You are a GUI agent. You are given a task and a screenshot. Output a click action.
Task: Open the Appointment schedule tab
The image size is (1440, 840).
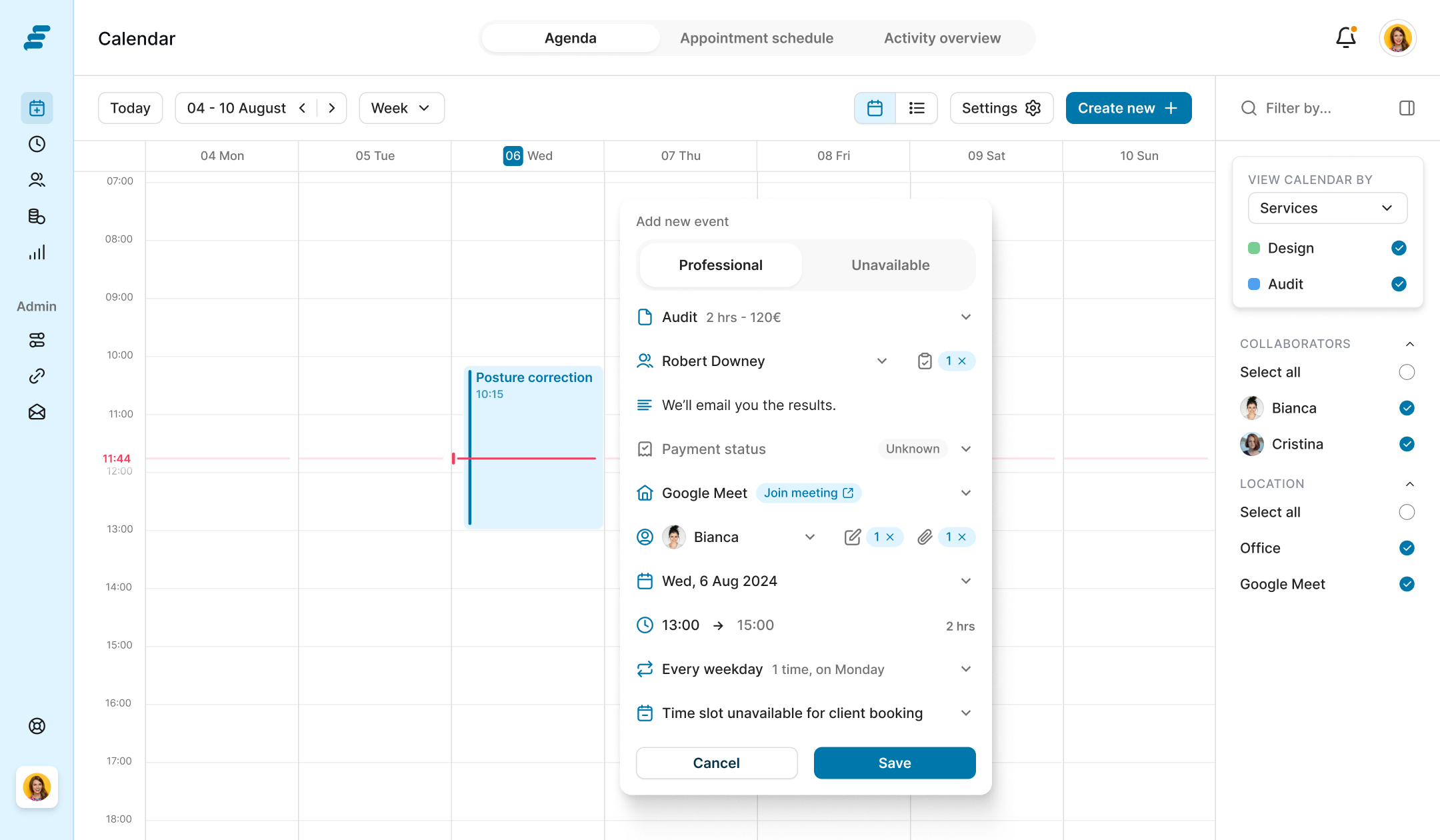[x=756, y=38]
